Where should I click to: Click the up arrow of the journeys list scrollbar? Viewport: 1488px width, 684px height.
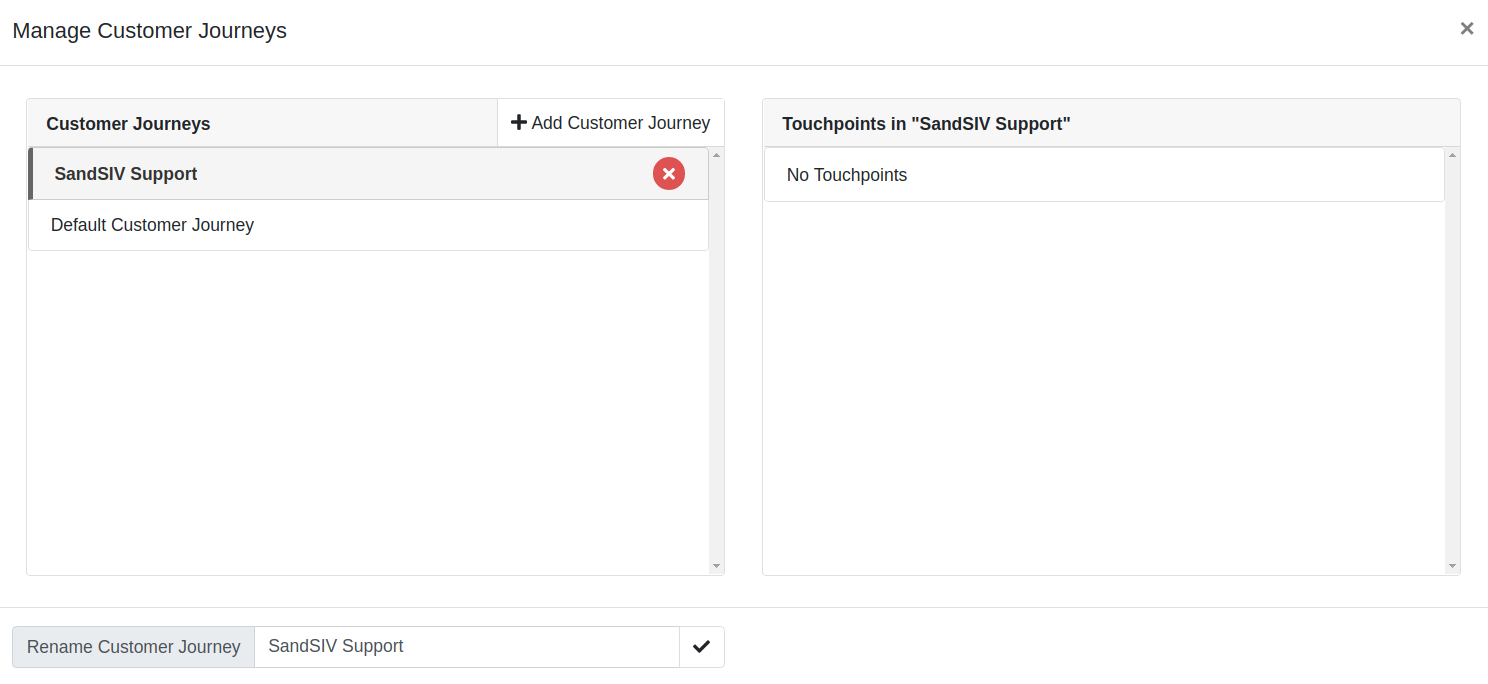(x=716, y=155)
